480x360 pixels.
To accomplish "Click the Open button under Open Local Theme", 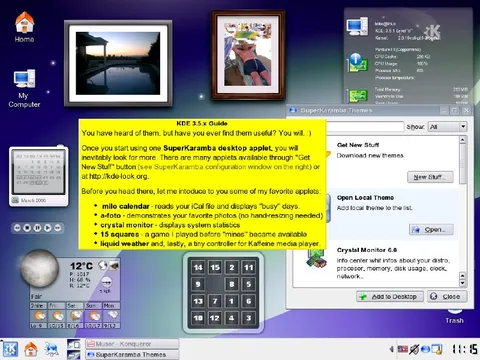I will (x=431, y=230).
